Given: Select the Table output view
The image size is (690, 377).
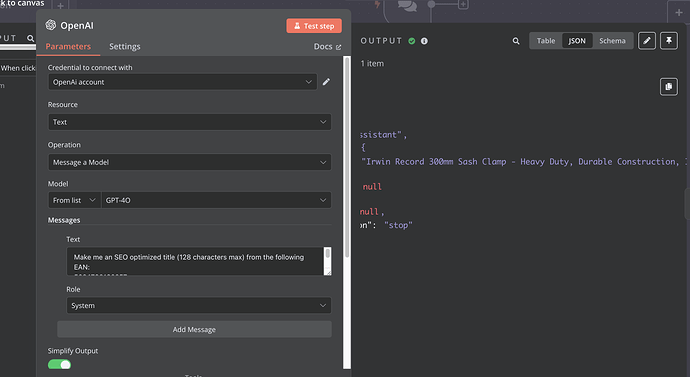Looking at the screenshot, I should [546, 41].
